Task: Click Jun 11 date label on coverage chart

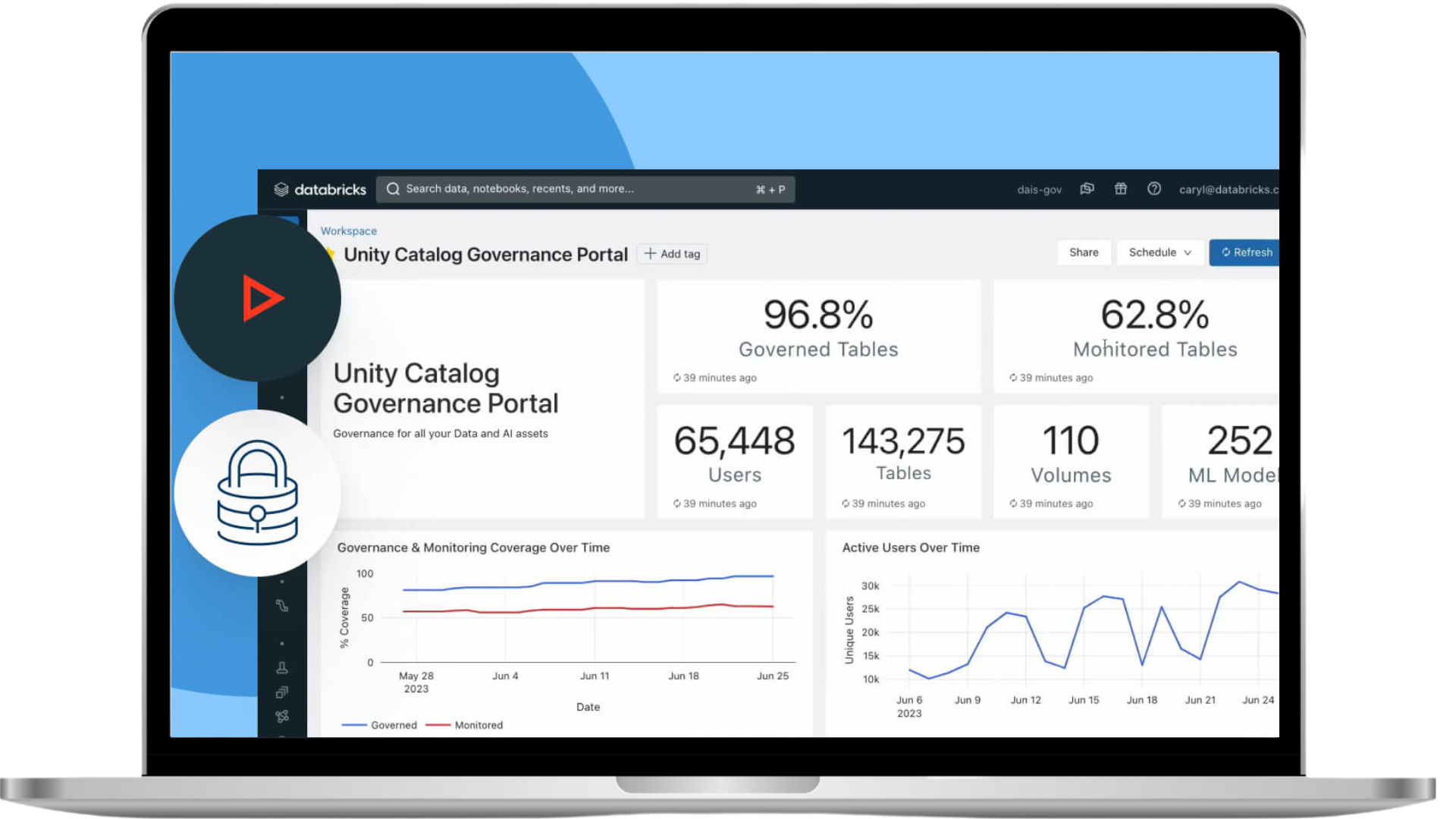Action: [595, 676]
